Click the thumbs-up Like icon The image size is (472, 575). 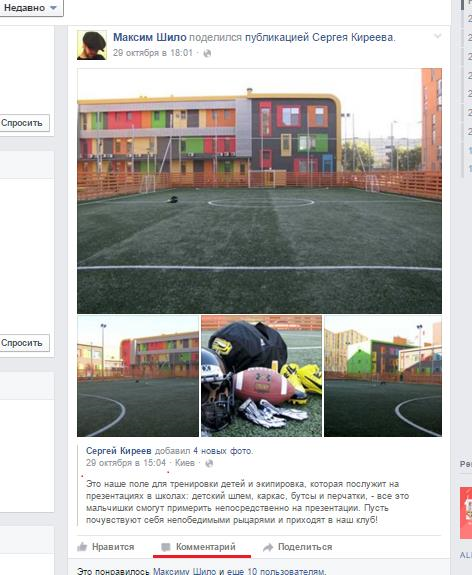(x=82, y=547)
